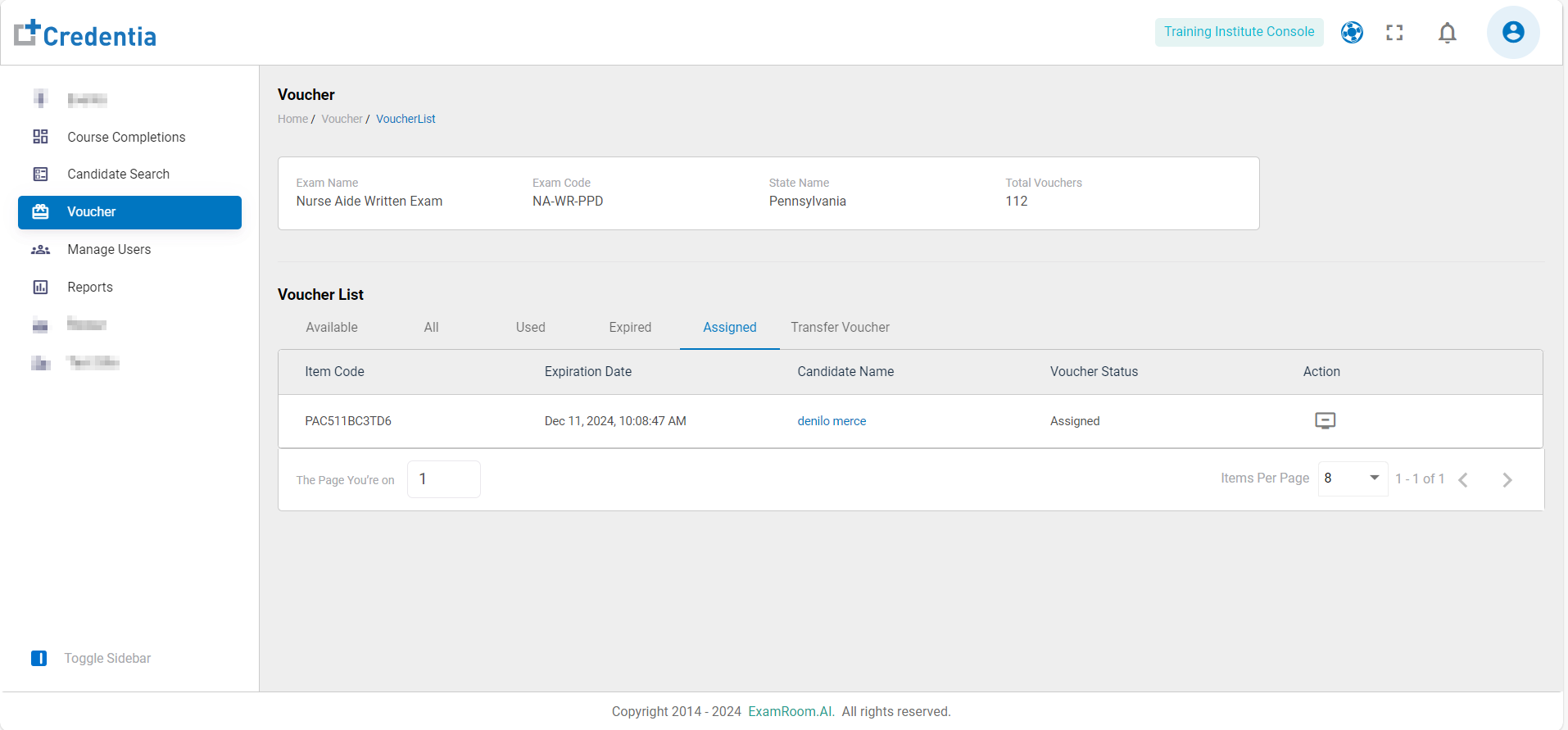The image size is (1568, 730).
Task: Go to the next page arrow
Action: [x=1507, y=480]
